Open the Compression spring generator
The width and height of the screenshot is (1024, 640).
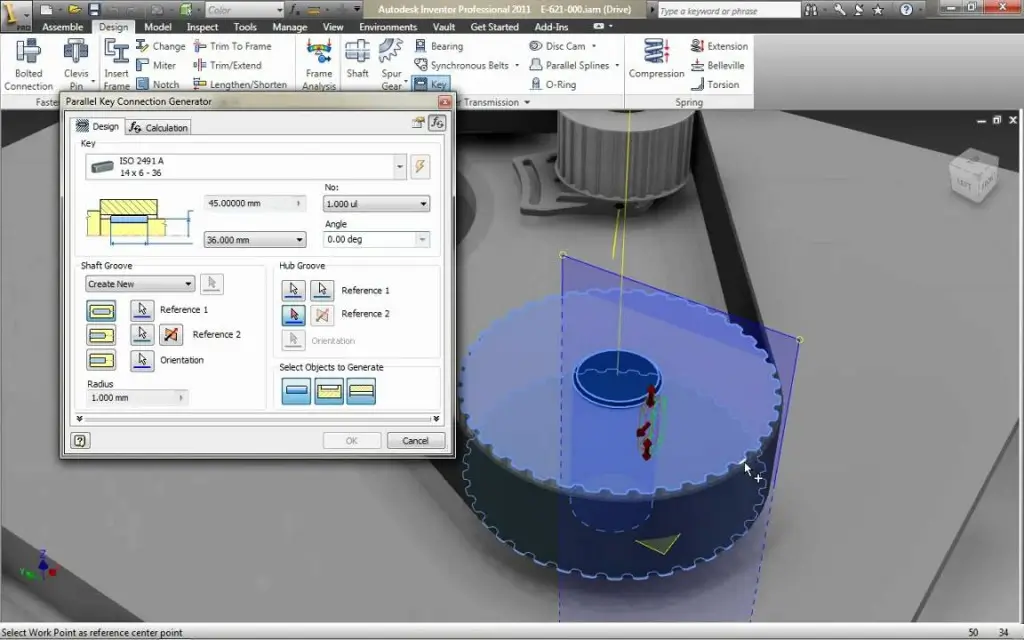point(656,62)
